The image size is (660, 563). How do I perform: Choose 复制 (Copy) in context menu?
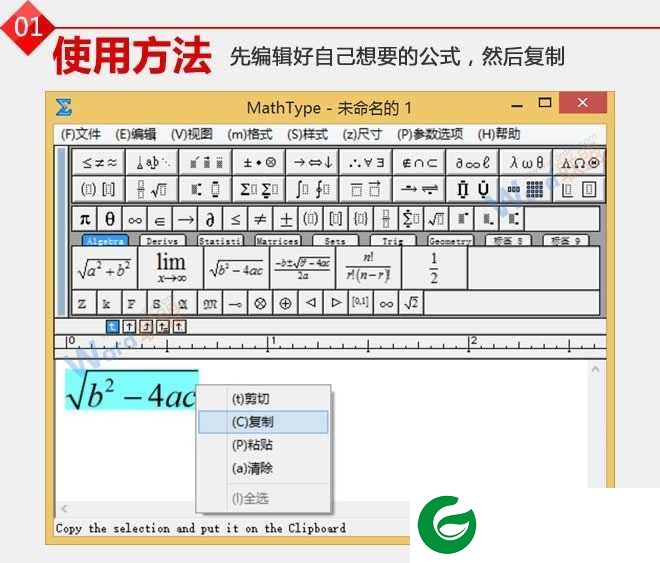[x=263, y=422]
